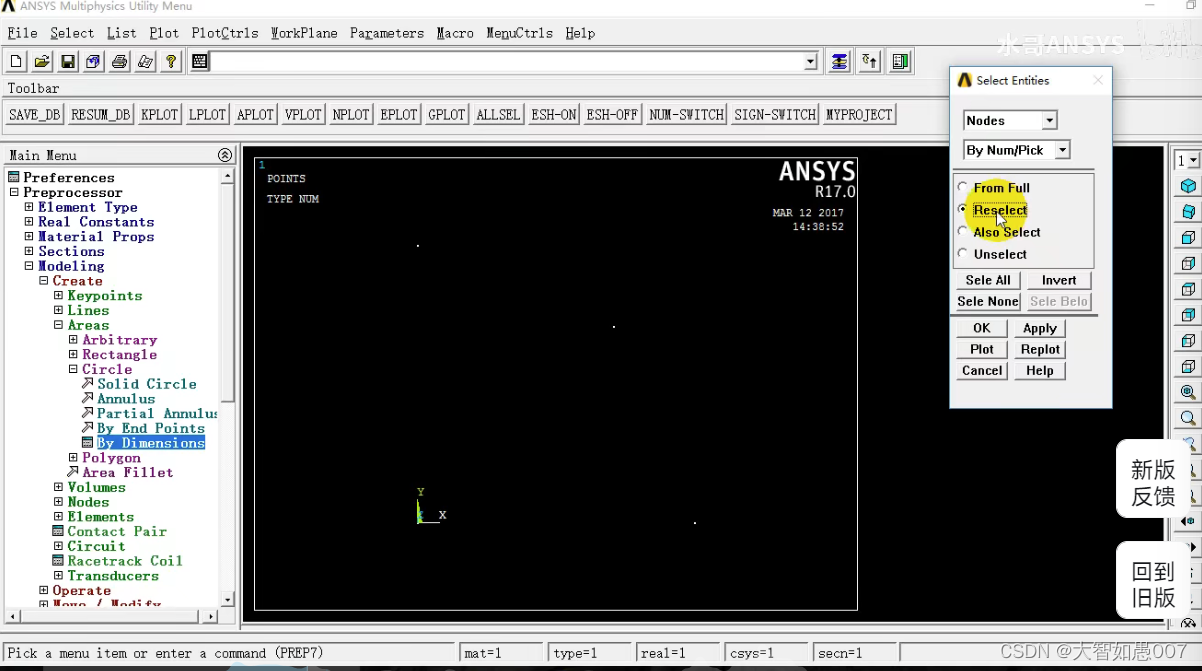Open the File menu

[22, 33]
